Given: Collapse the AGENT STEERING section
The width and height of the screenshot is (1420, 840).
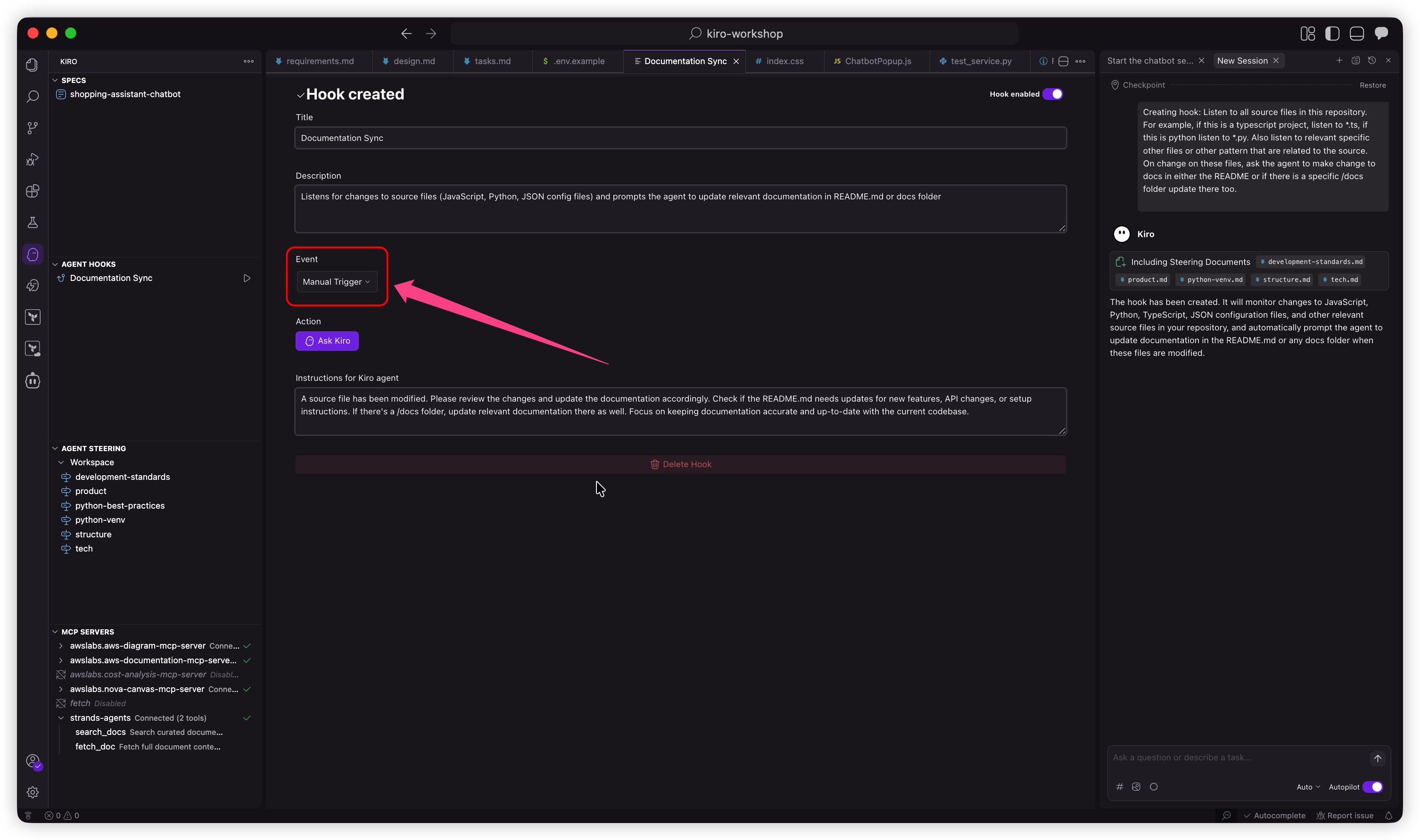Looking at the screenshot, I should tap(56, 448).
